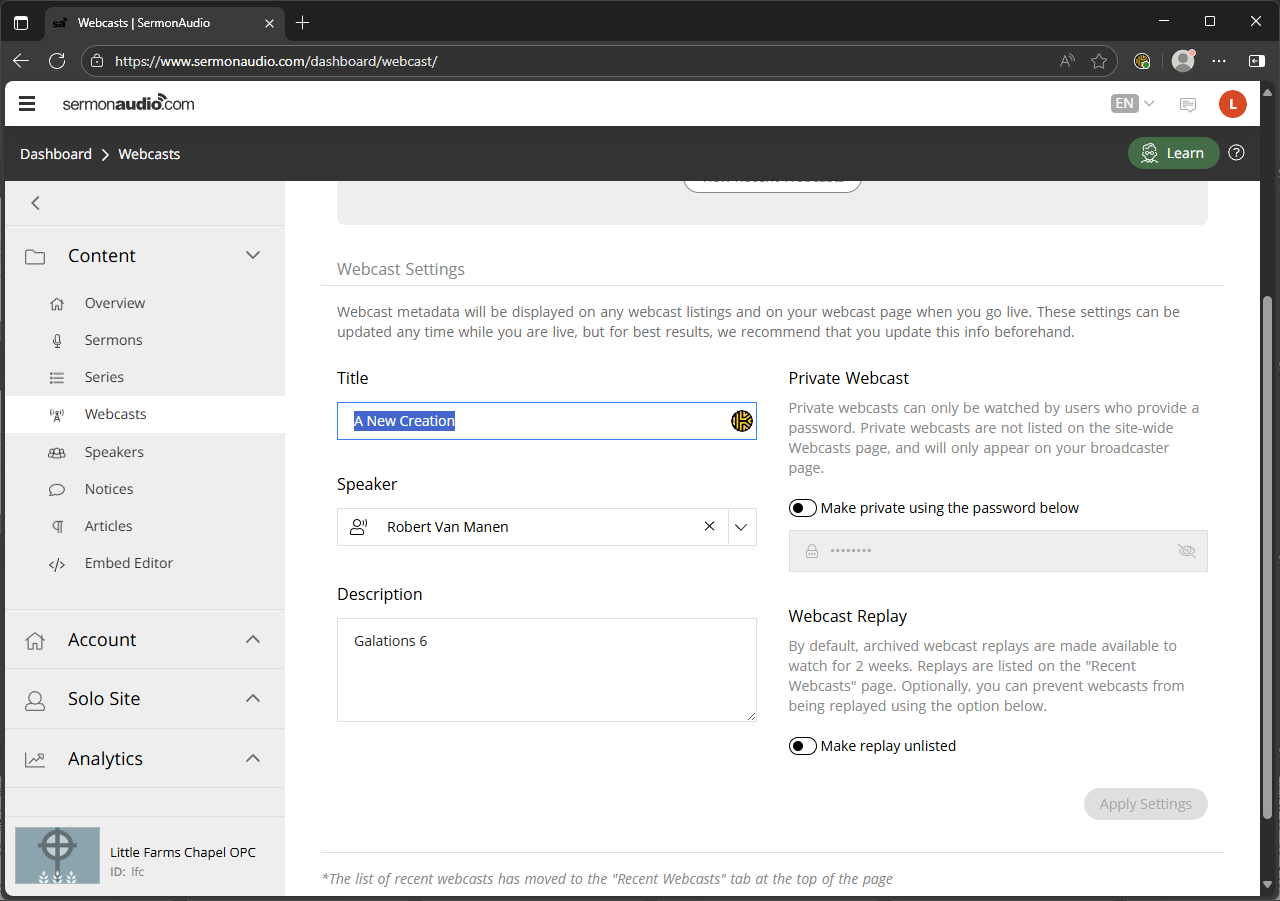1280x901 pixels.
Task: Click the Articles paragraph icon
Action: tap(57, 526)
